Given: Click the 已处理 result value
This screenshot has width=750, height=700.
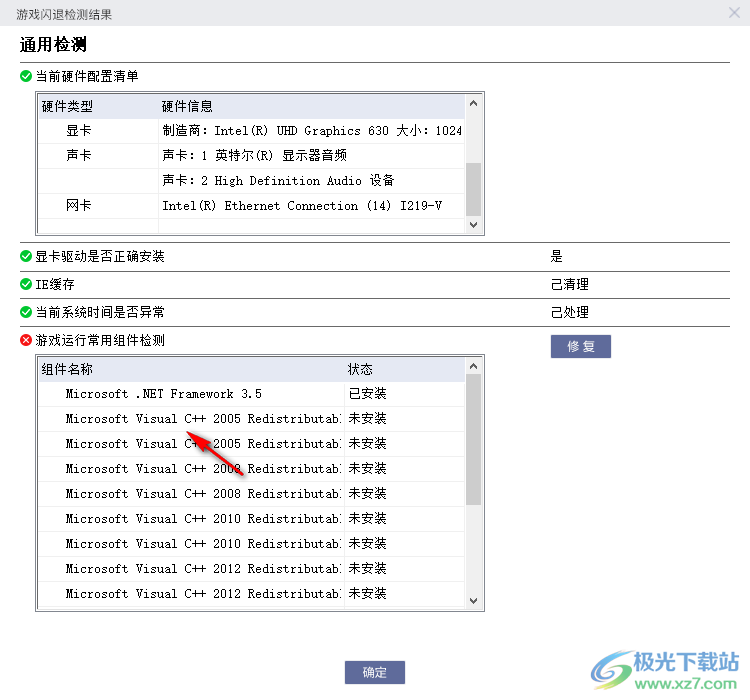Looking at the screenshot, I should tap(570, 312).
